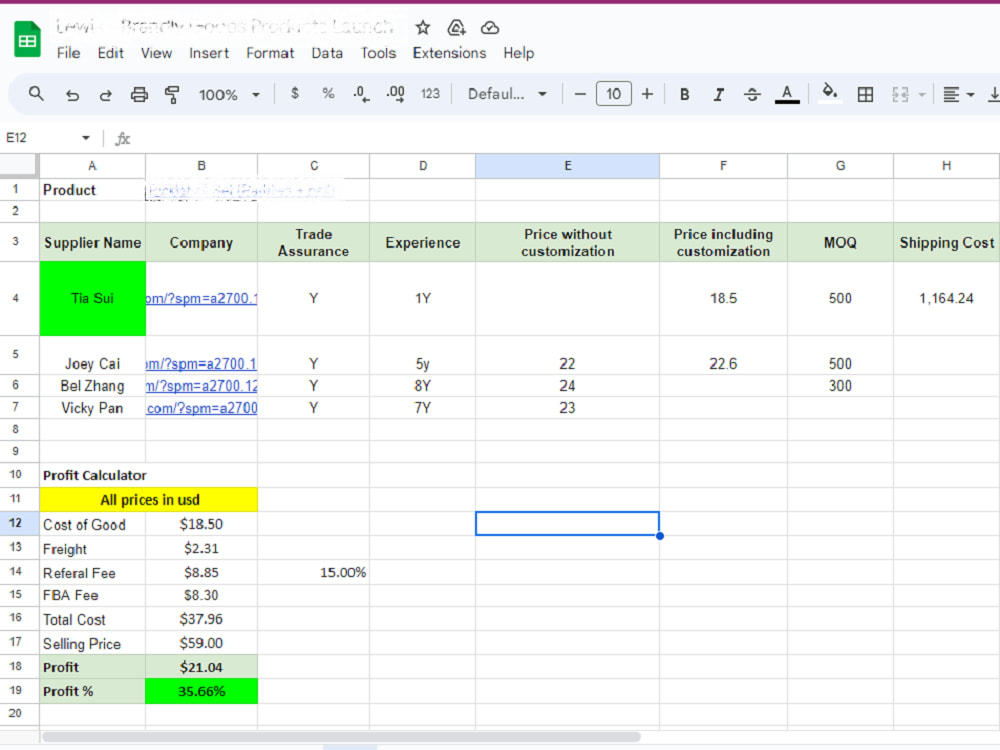Screen dimensions: 1000x750
Task: Increase font size with plus button
Action: [647, 94]
